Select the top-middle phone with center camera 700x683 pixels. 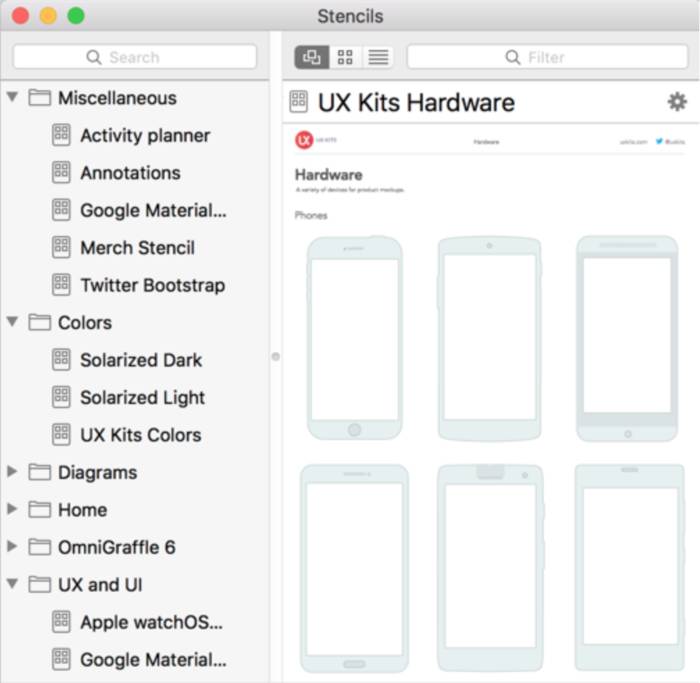[x=490, y=339]
